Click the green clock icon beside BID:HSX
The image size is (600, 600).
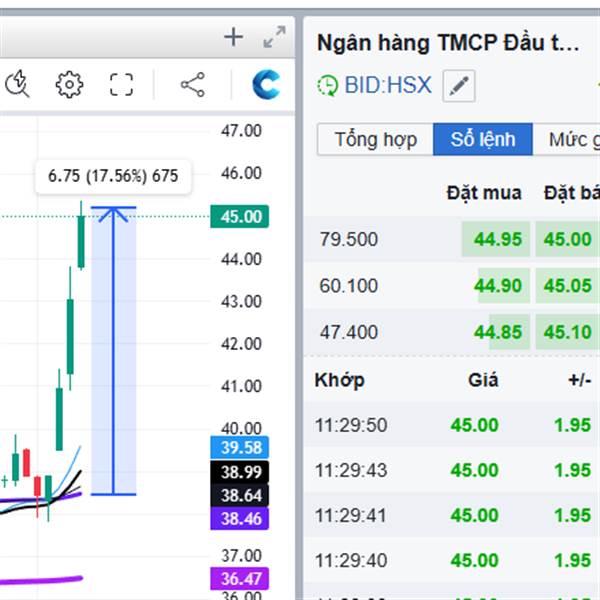coord(328,85)
